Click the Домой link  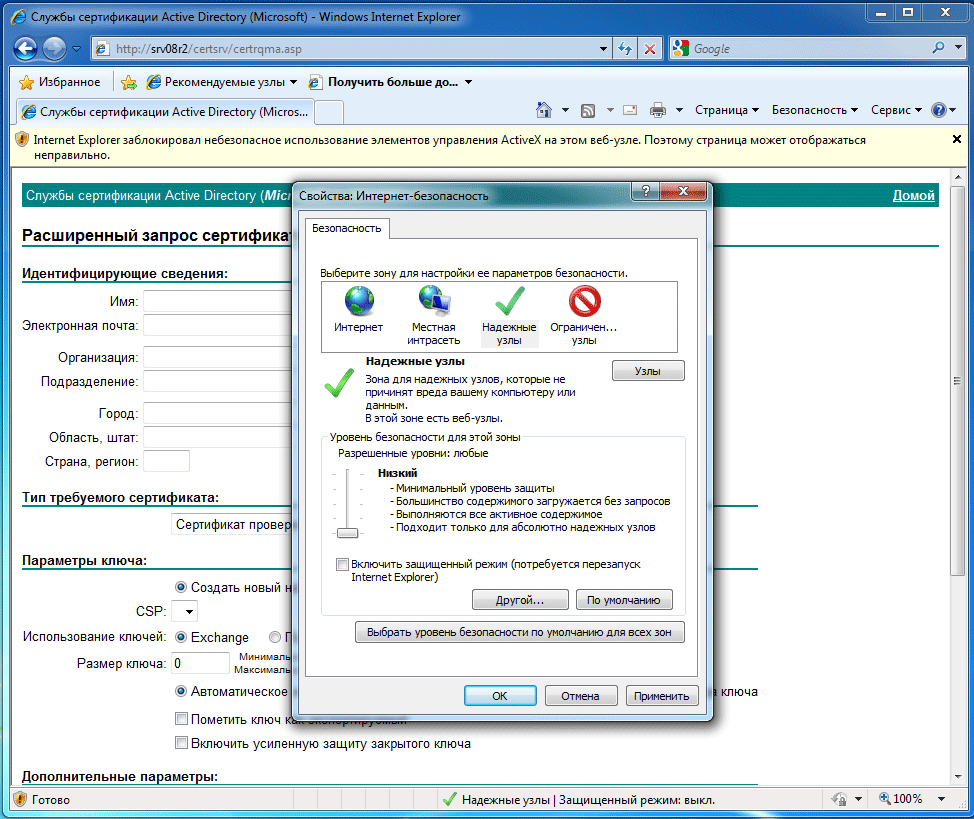[913, 196]
